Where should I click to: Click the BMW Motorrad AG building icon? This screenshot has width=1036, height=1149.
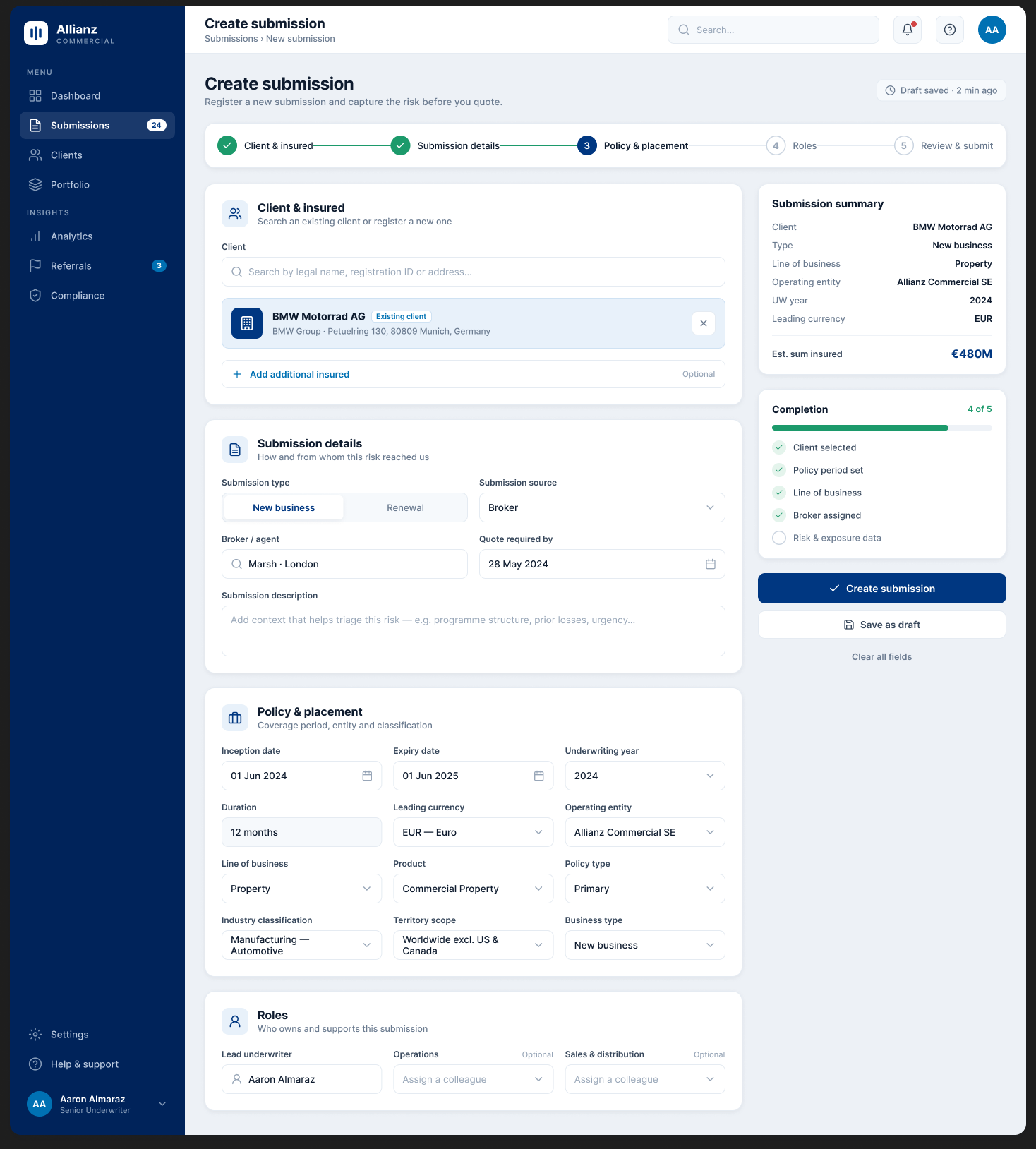(x=247, y=323)
